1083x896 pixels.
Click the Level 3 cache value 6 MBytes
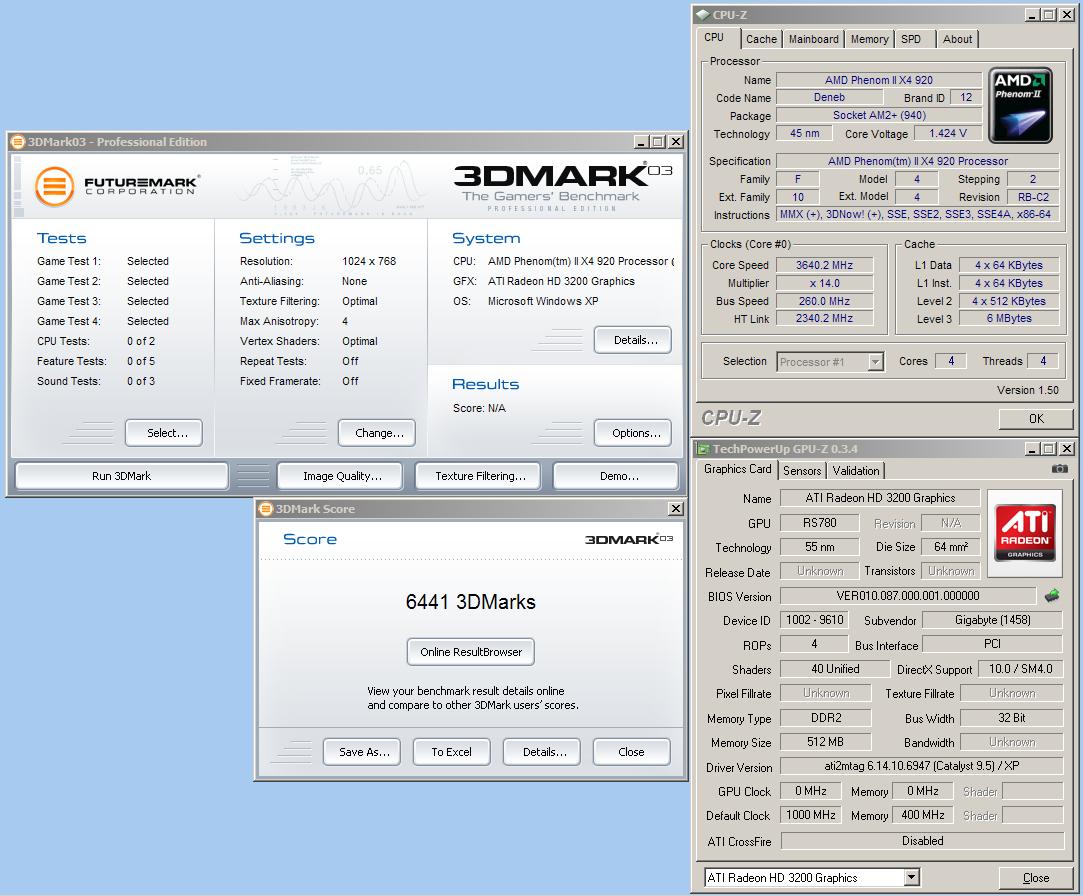[x=1008, y=318]
